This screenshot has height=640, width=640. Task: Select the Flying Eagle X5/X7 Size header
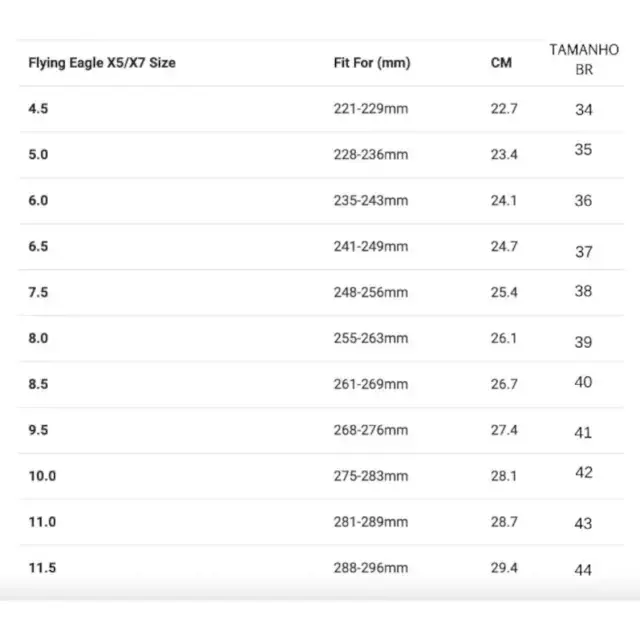[102, 63]
